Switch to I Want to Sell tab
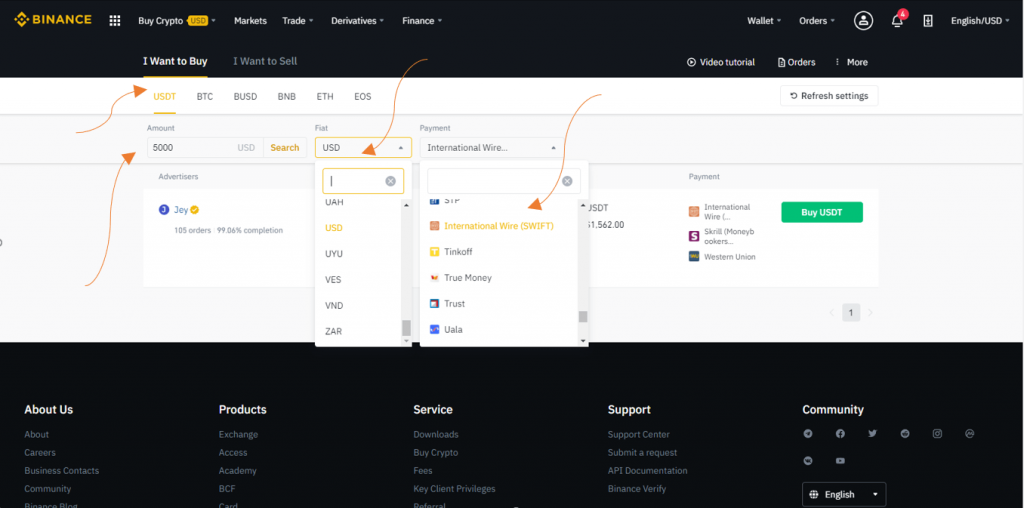The width and height of the screenshot is (1024, 508). pyautogui.click(x=265, y=61)
